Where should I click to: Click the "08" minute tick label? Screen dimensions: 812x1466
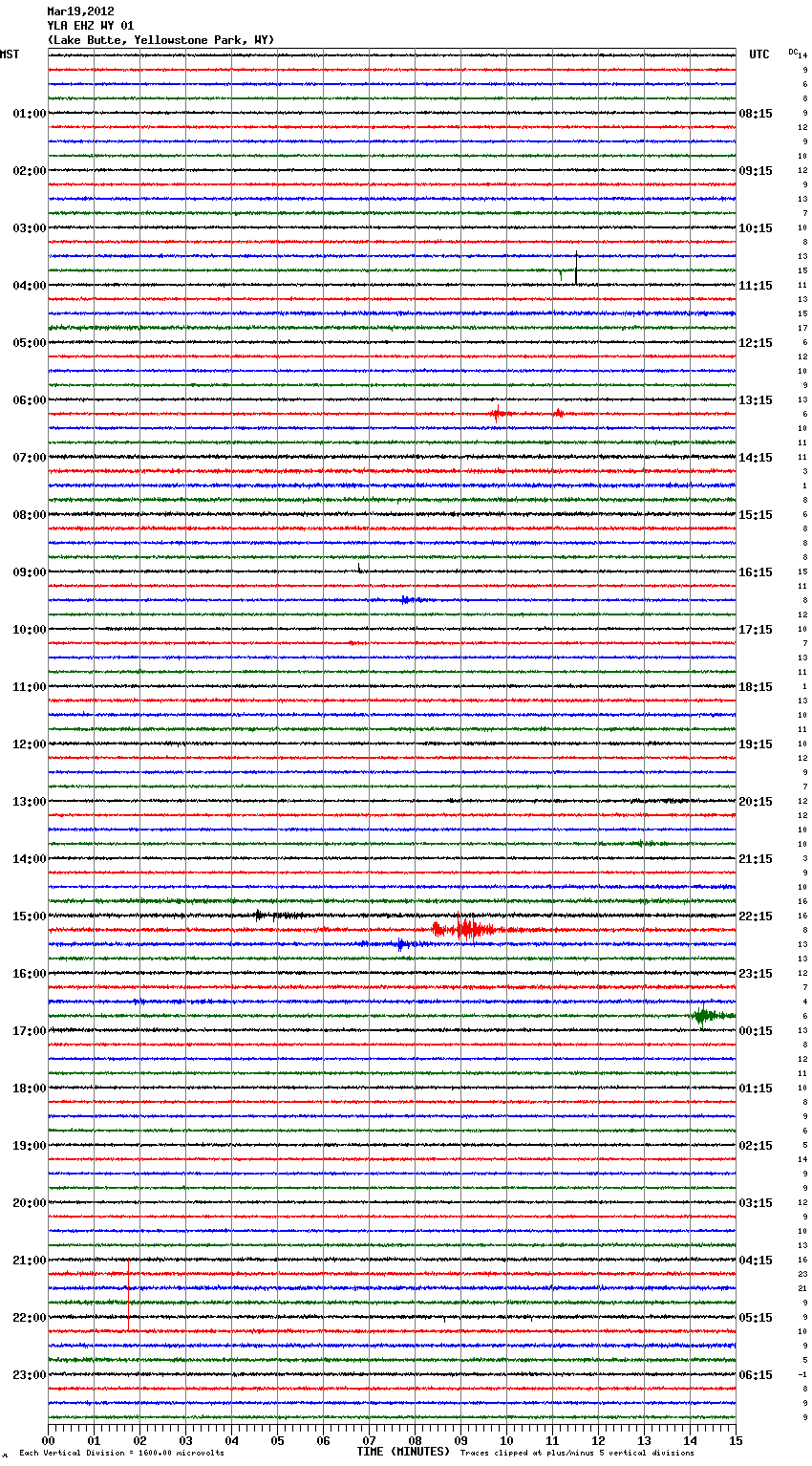(x=415, y=1440)
